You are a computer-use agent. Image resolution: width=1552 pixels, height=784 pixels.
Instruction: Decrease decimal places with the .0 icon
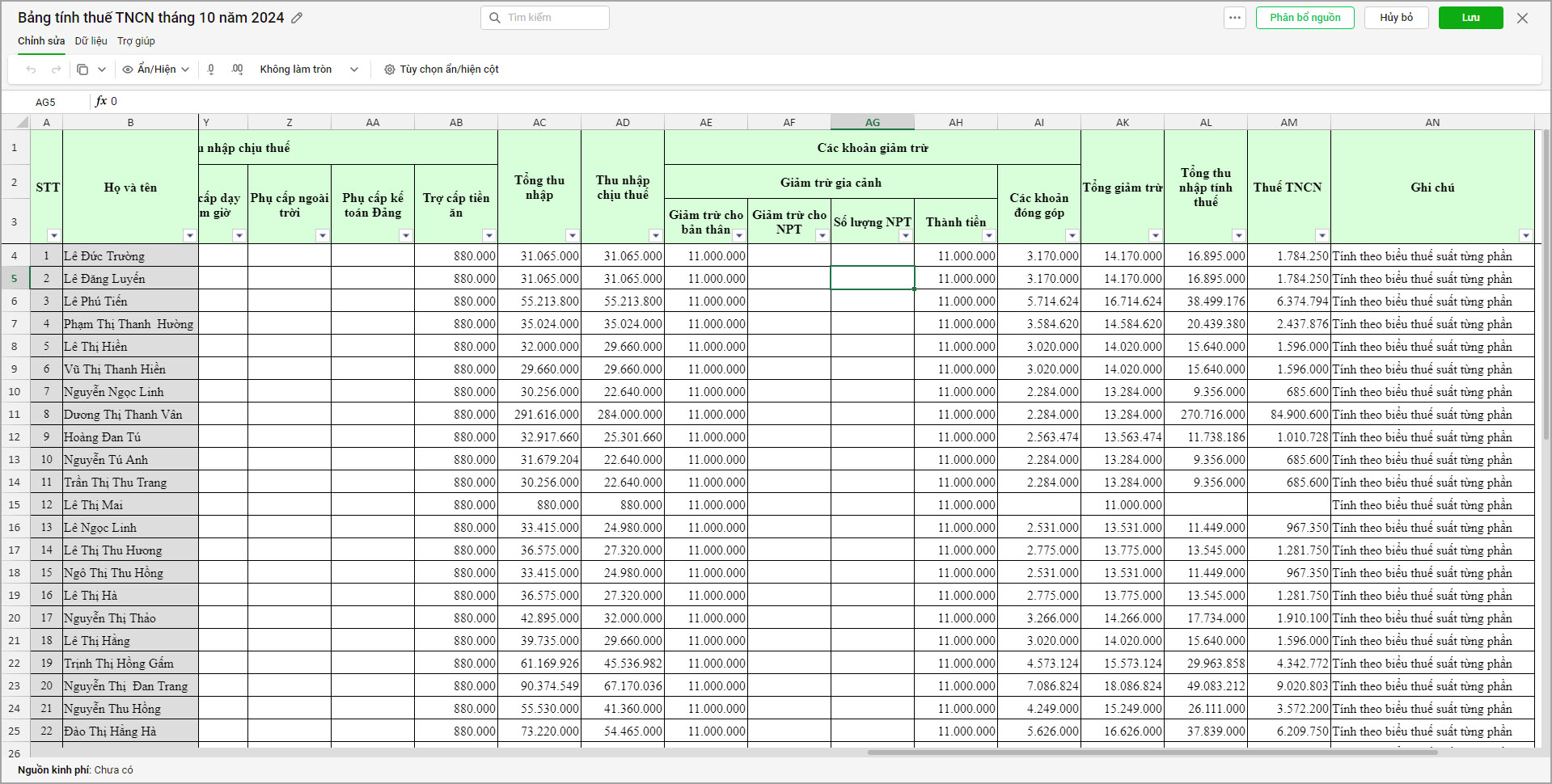[211, 70]
